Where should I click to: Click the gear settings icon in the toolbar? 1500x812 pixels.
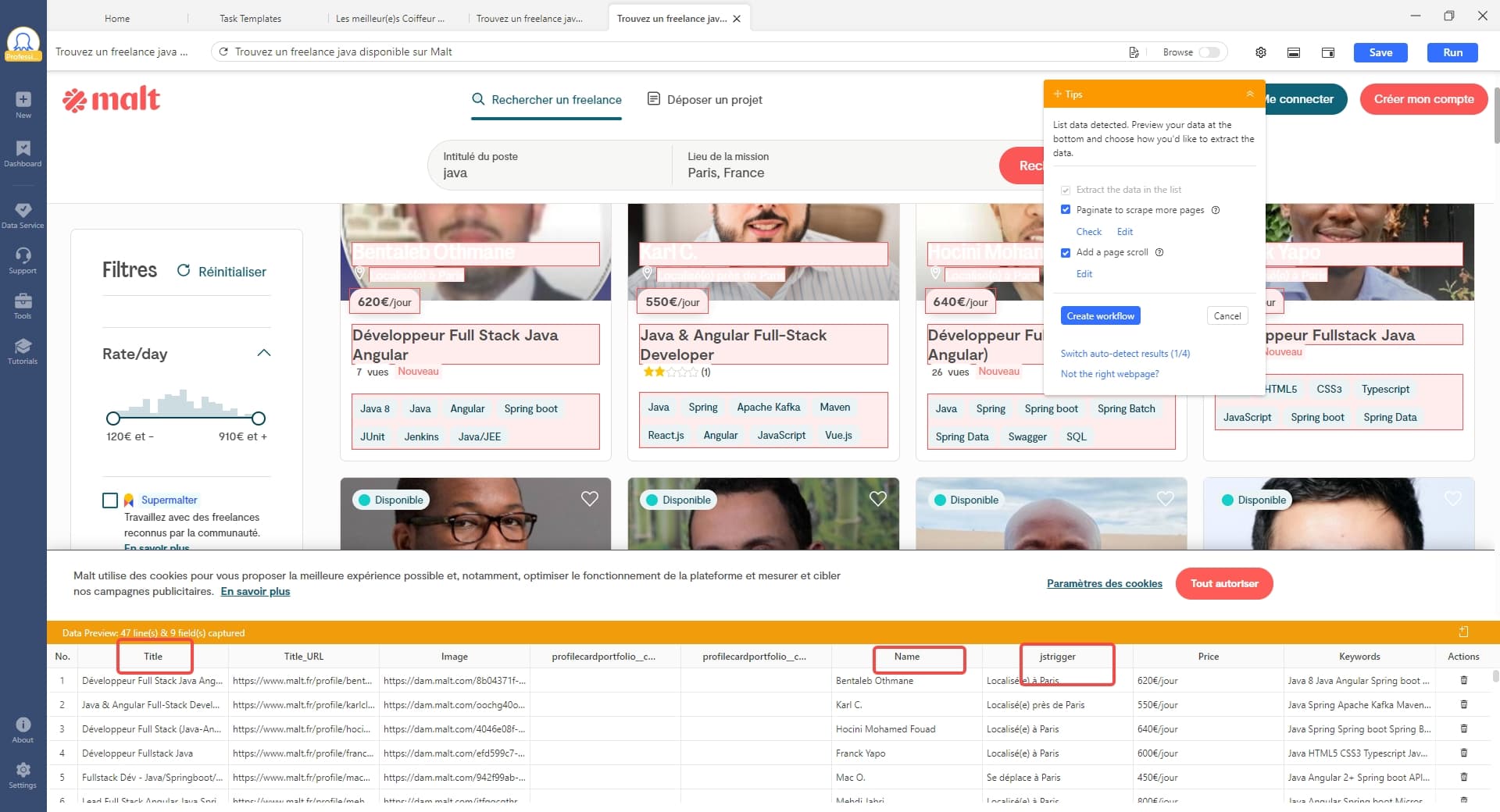click(1261, 52)
